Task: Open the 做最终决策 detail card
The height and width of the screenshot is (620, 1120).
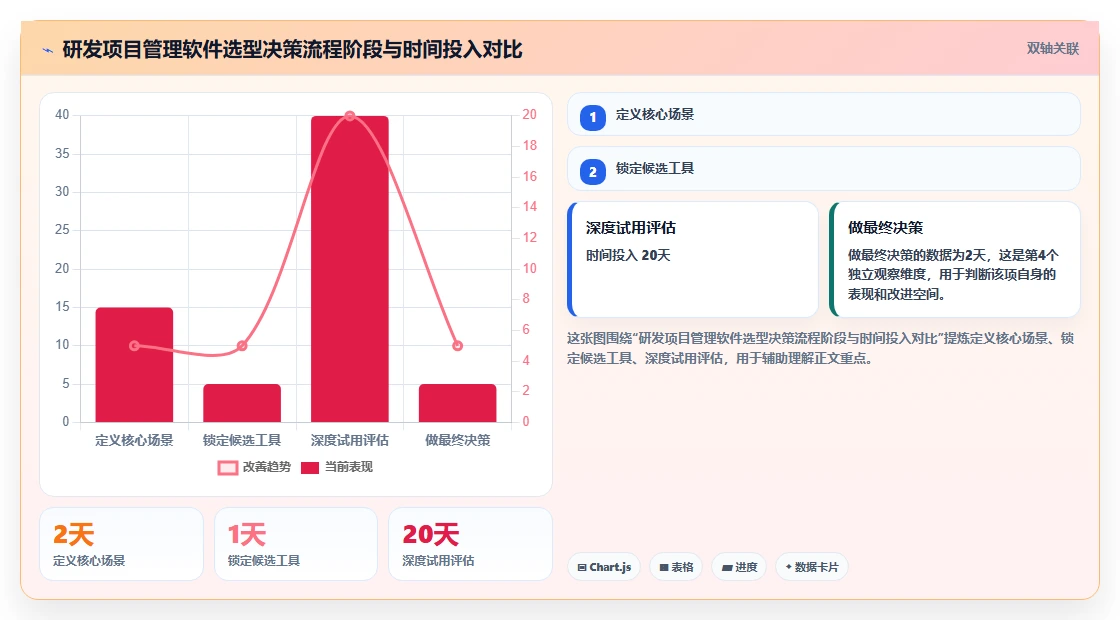Action: click(955, 259)
